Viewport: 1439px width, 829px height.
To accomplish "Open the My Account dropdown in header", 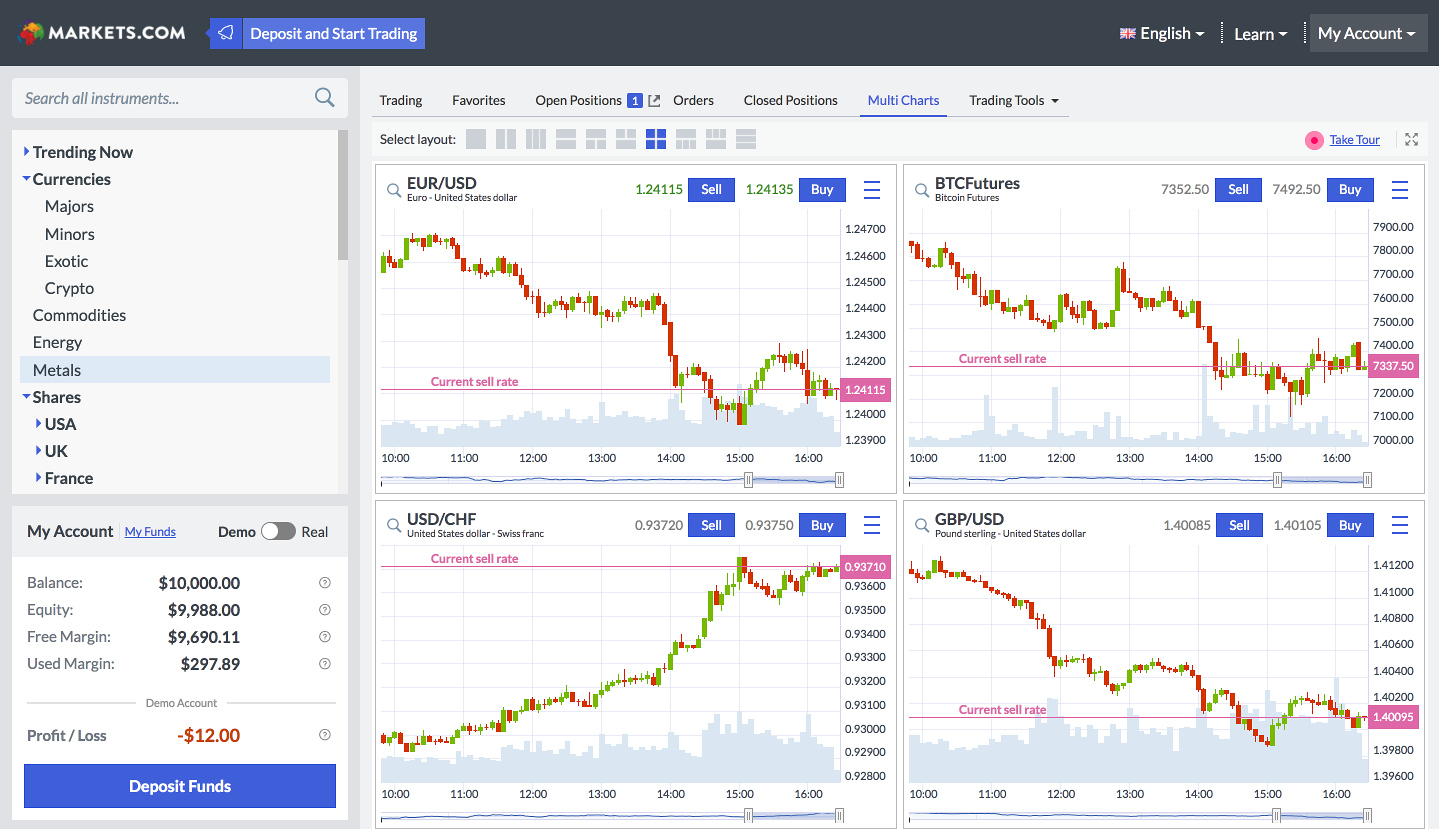I will (x=1367, y=34).
